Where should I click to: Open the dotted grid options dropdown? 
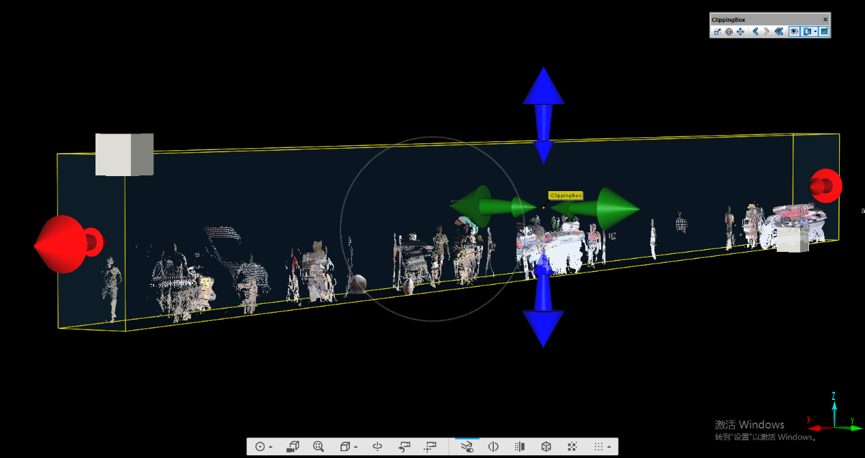click(x=608, y=447)
